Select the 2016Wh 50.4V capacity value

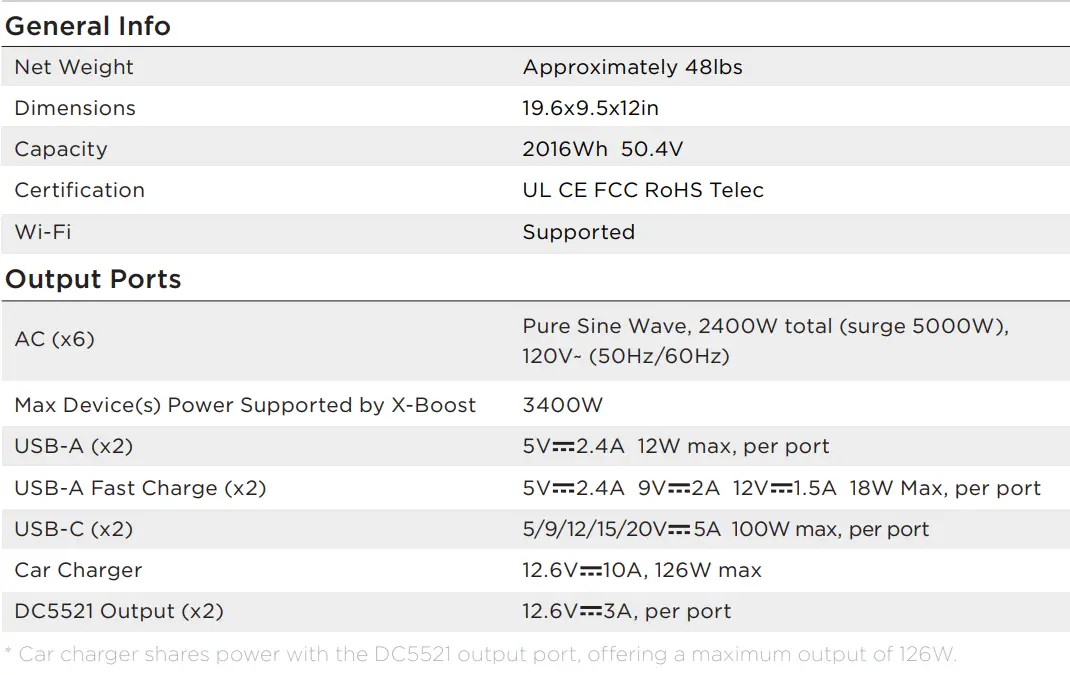(602, 149)
